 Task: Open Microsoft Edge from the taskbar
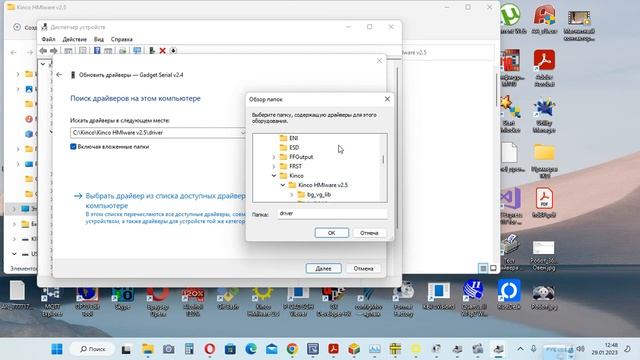click(x=251, y=349)
